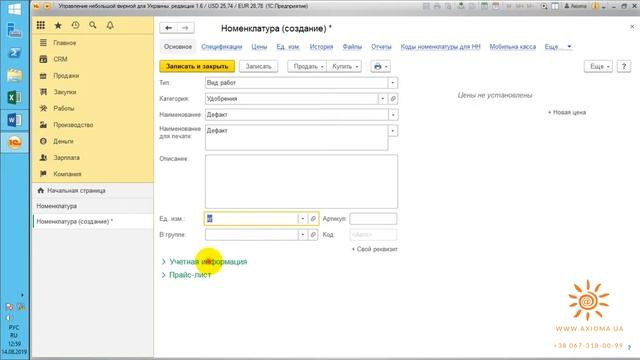Go to the Главное section
This screenshot has width=640, height=360.
point(64,43)
